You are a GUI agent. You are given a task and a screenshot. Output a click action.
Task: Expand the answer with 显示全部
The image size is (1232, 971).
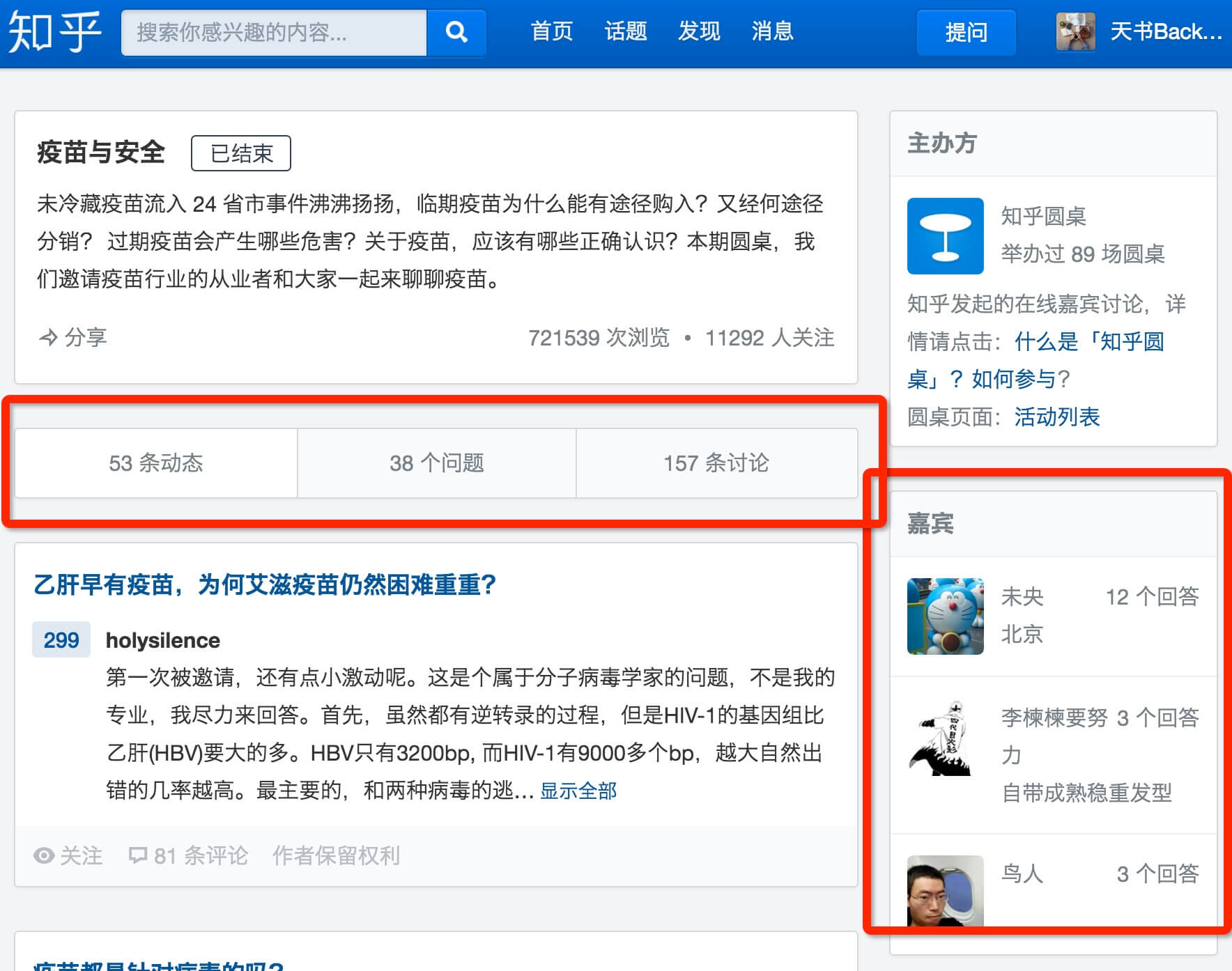tap(578, 791)
